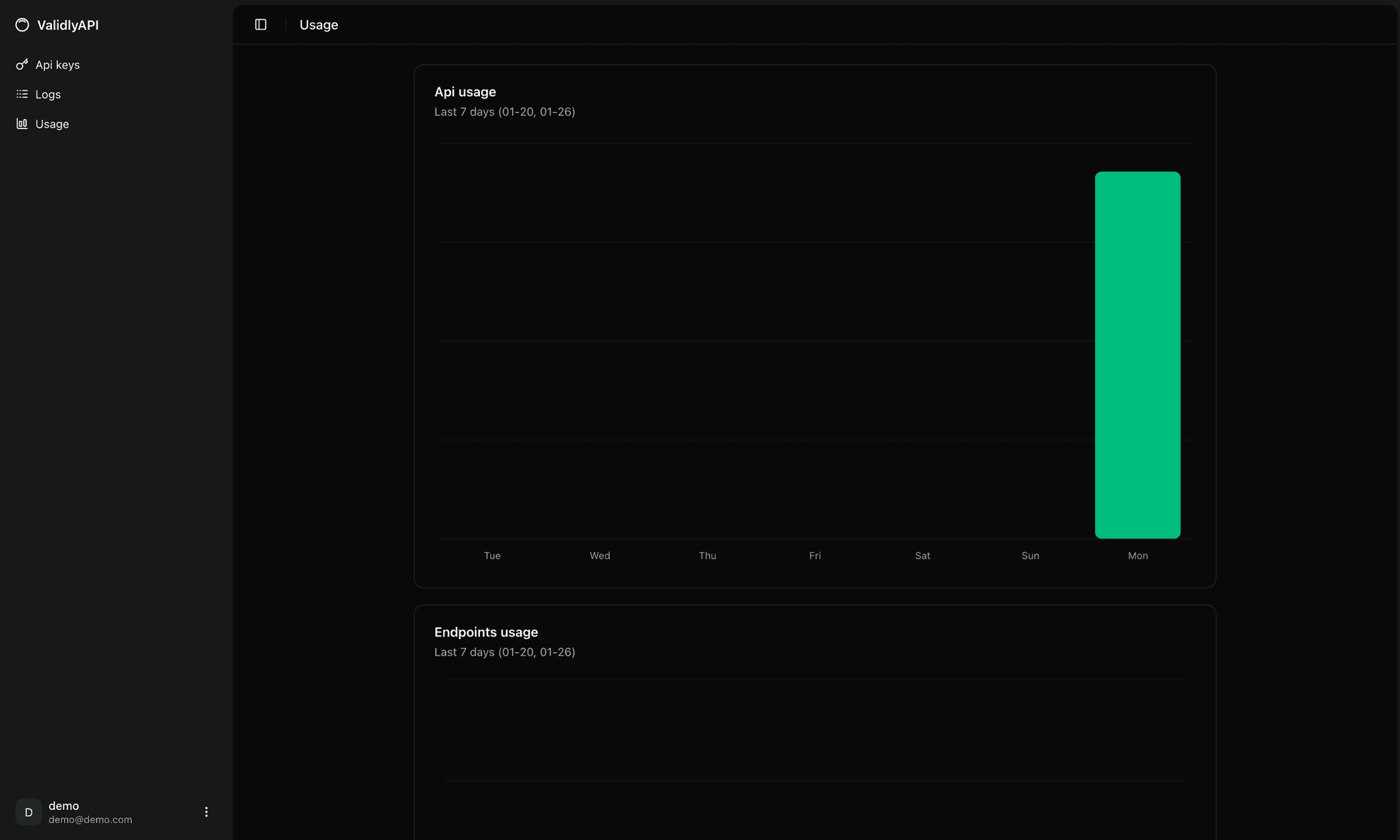
Task: Go to the Logs page
Action: point(48,94)
